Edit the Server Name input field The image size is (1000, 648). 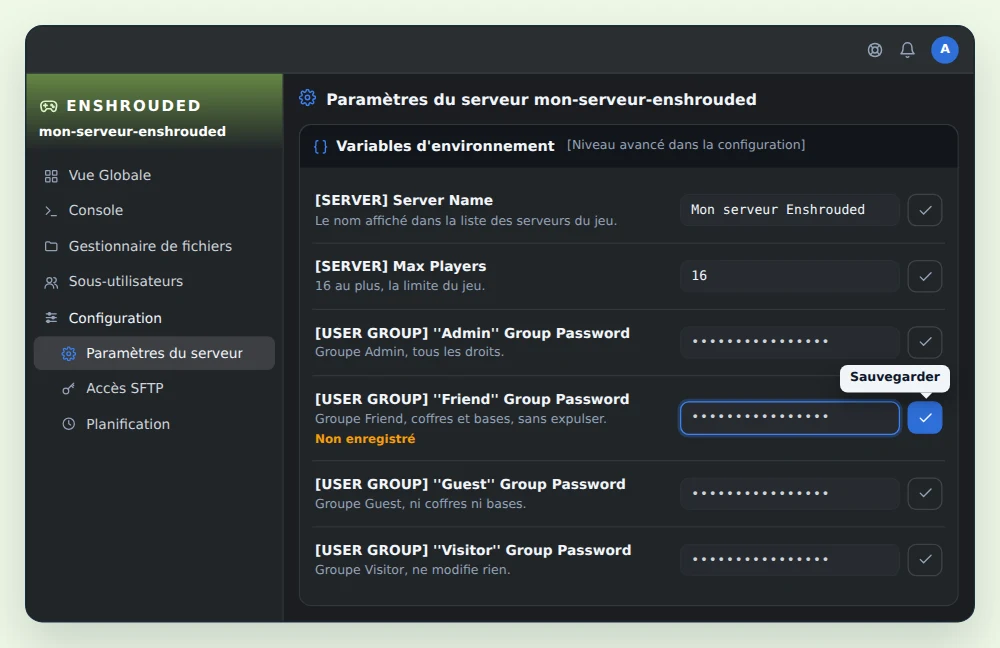[x=790, y=210]
